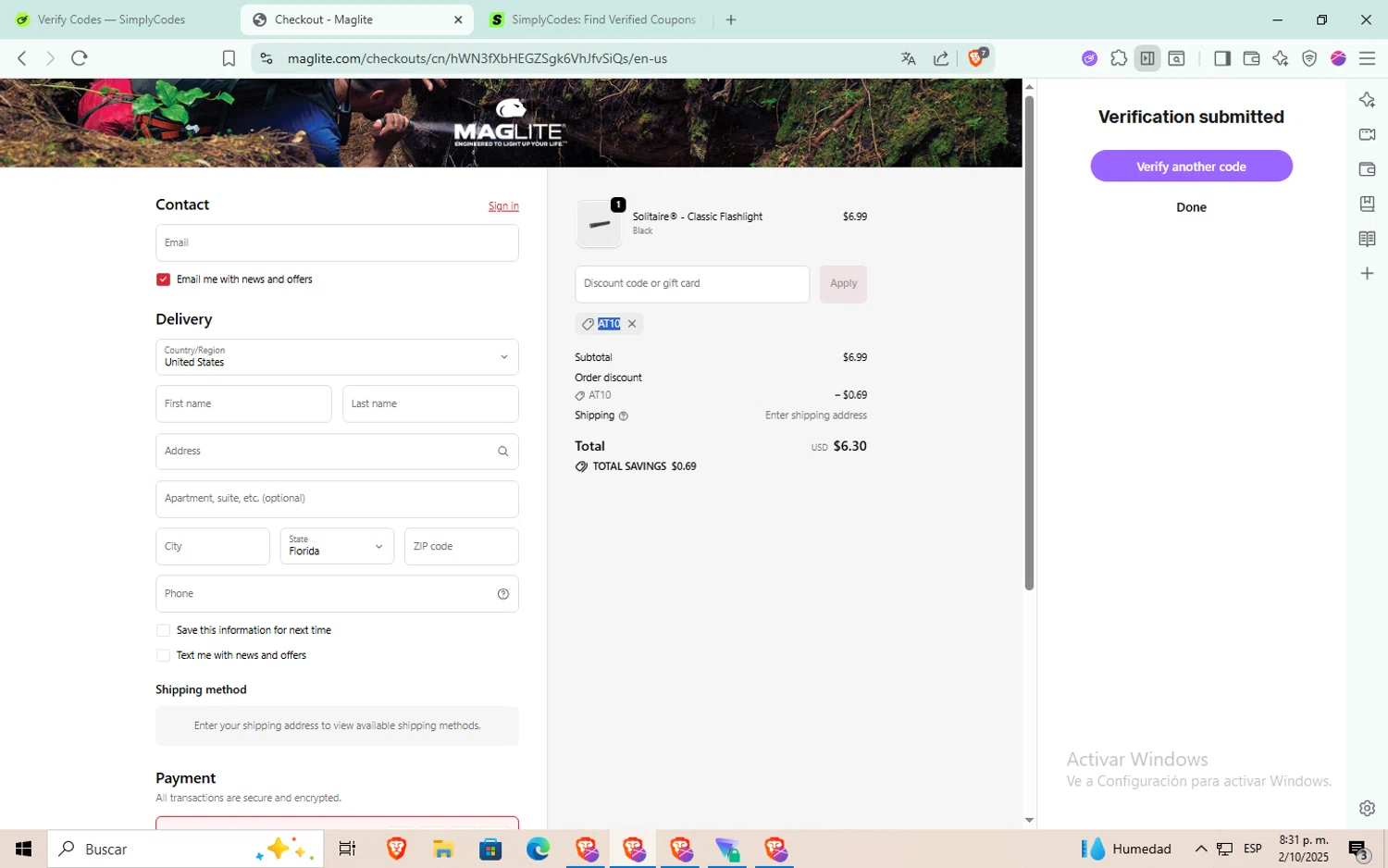Image resolution: width=1388 pixels, height=868 pixels.
Task: Click the shipping info help icon
Action: click(623, 416)
